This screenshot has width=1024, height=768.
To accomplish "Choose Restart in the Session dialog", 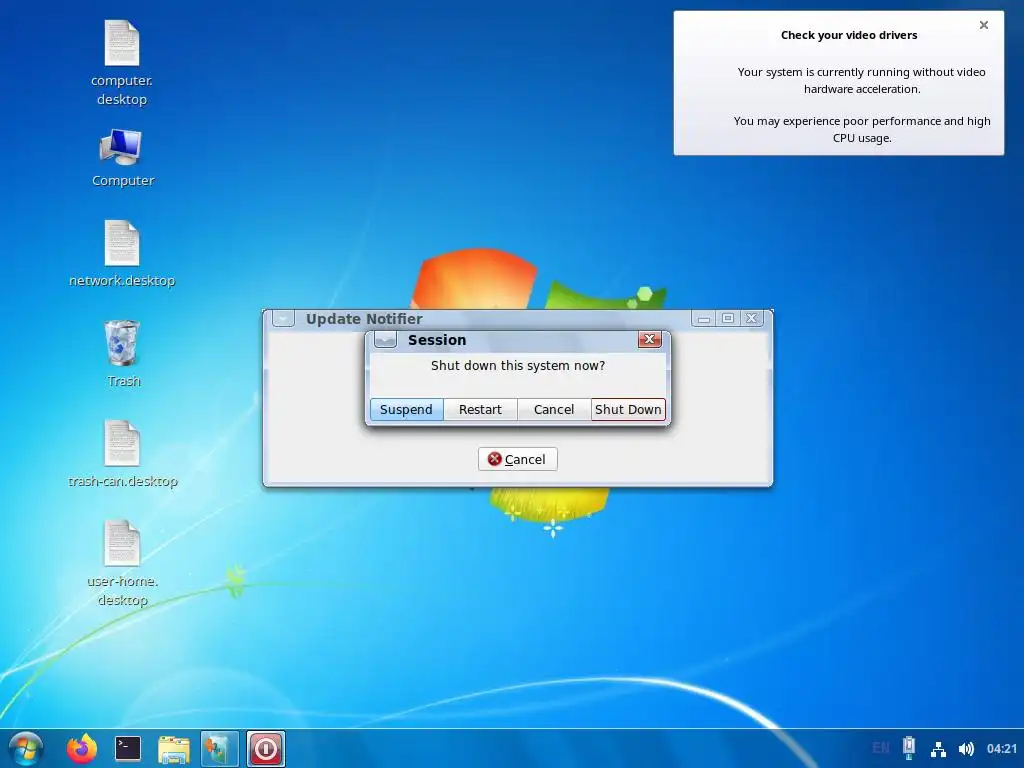I will (480, 409).
